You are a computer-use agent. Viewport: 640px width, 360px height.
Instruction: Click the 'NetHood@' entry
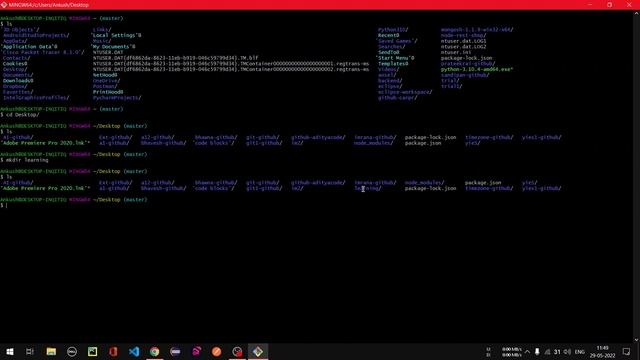coord(105,75)
